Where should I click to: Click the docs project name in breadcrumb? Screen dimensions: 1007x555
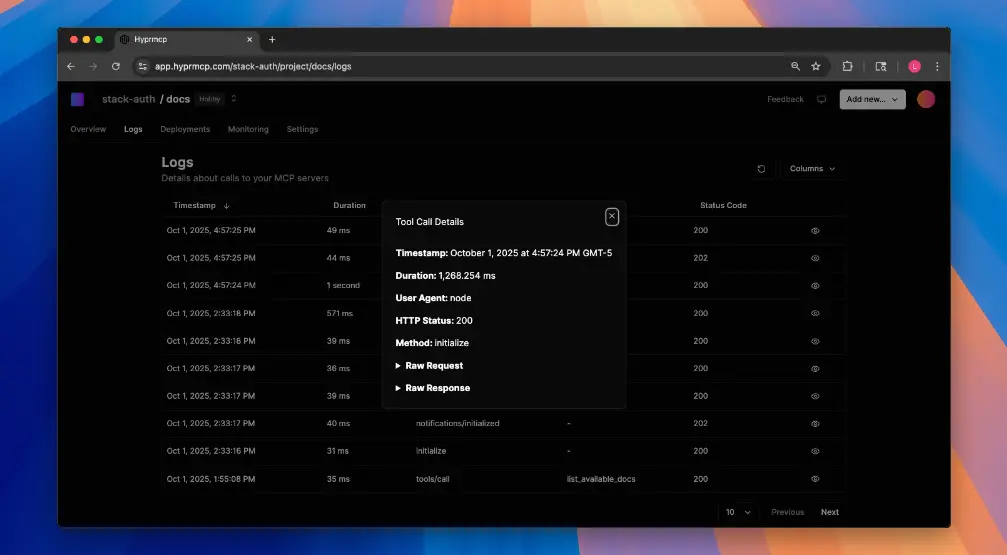178,99
